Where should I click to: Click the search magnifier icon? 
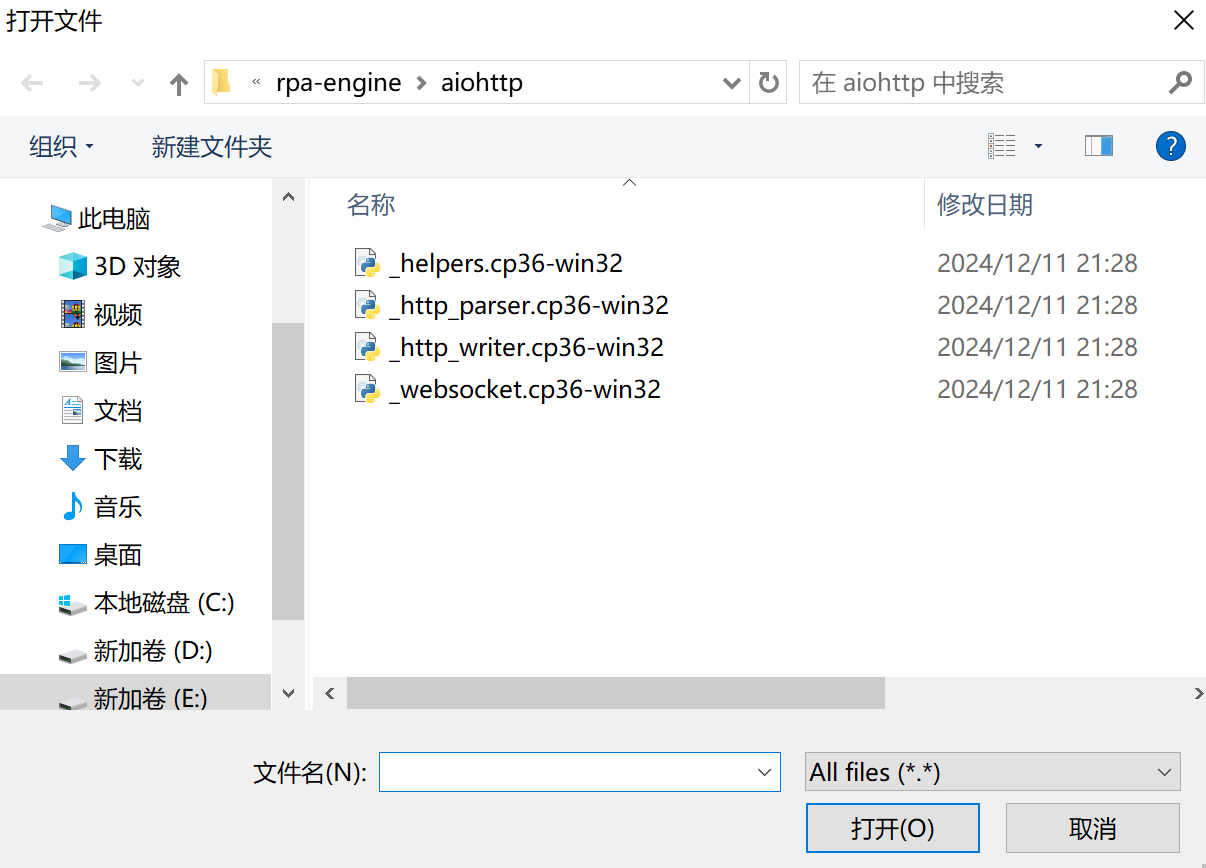[x=1180, y=83]
